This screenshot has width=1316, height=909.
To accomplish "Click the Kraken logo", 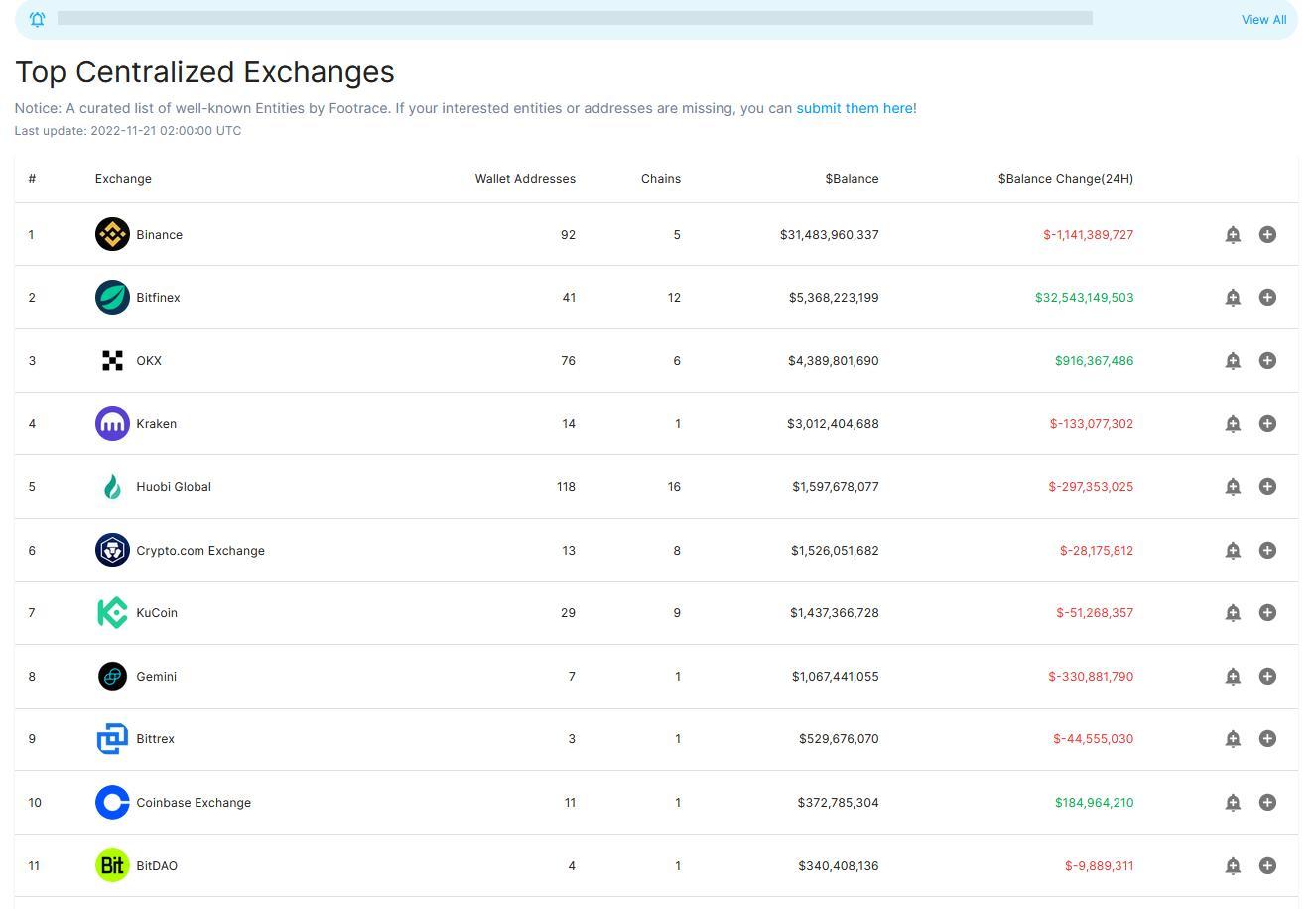I will tap(112, 424).
